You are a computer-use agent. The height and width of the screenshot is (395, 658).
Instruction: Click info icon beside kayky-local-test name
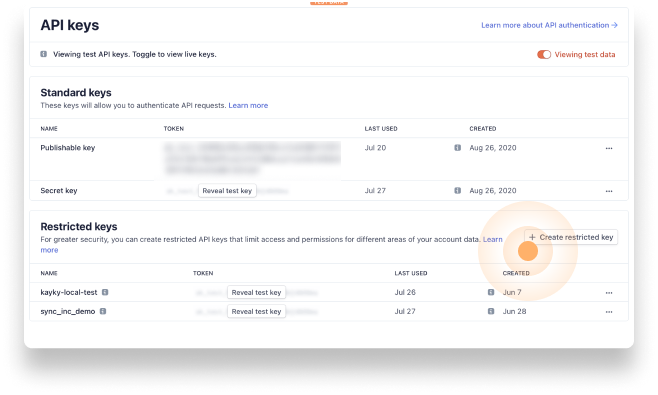coord(105,292)
